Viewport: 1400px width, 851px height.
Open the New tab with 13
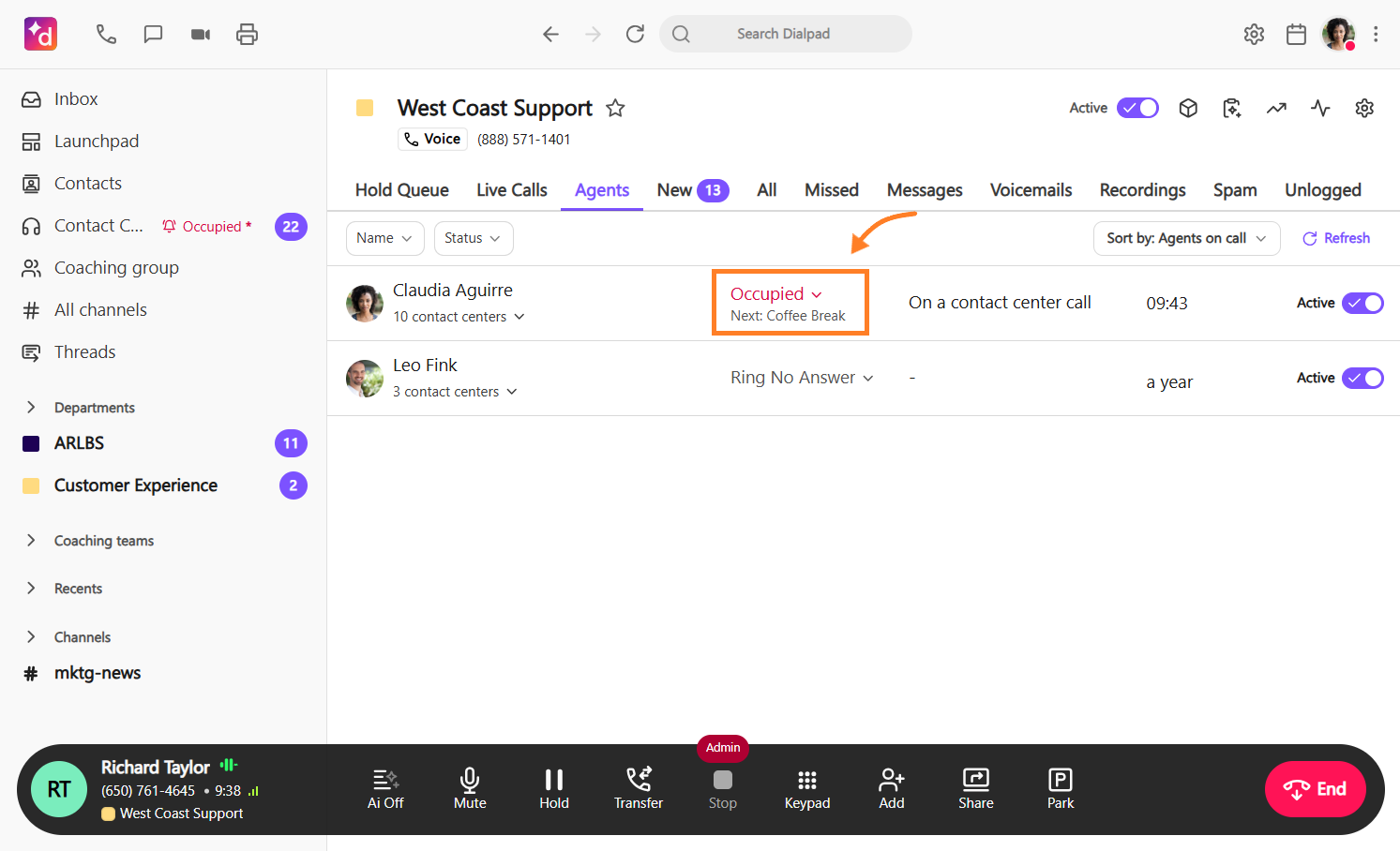coord(693,190)
